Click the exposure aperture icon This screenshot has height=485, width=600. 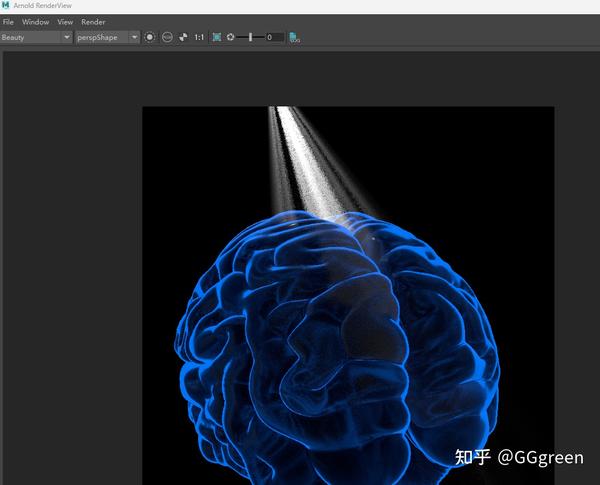coord(230,37)
